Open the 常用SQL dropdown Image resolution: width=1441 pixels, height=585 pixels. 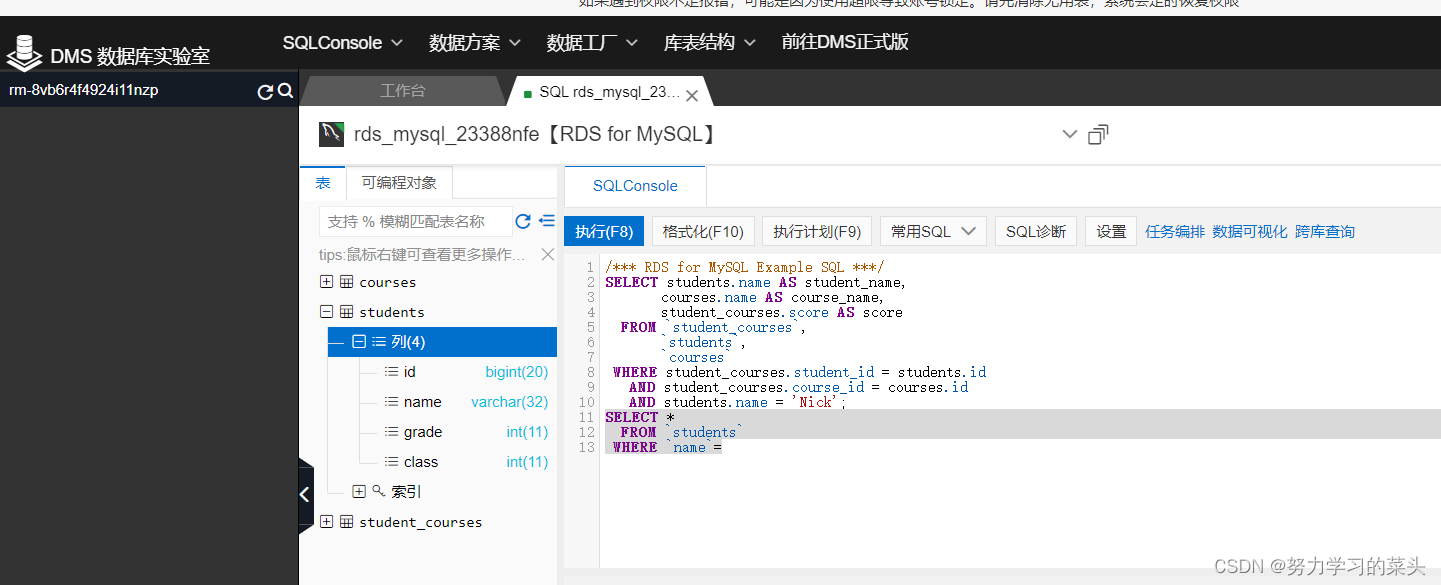tap(933, 231)
